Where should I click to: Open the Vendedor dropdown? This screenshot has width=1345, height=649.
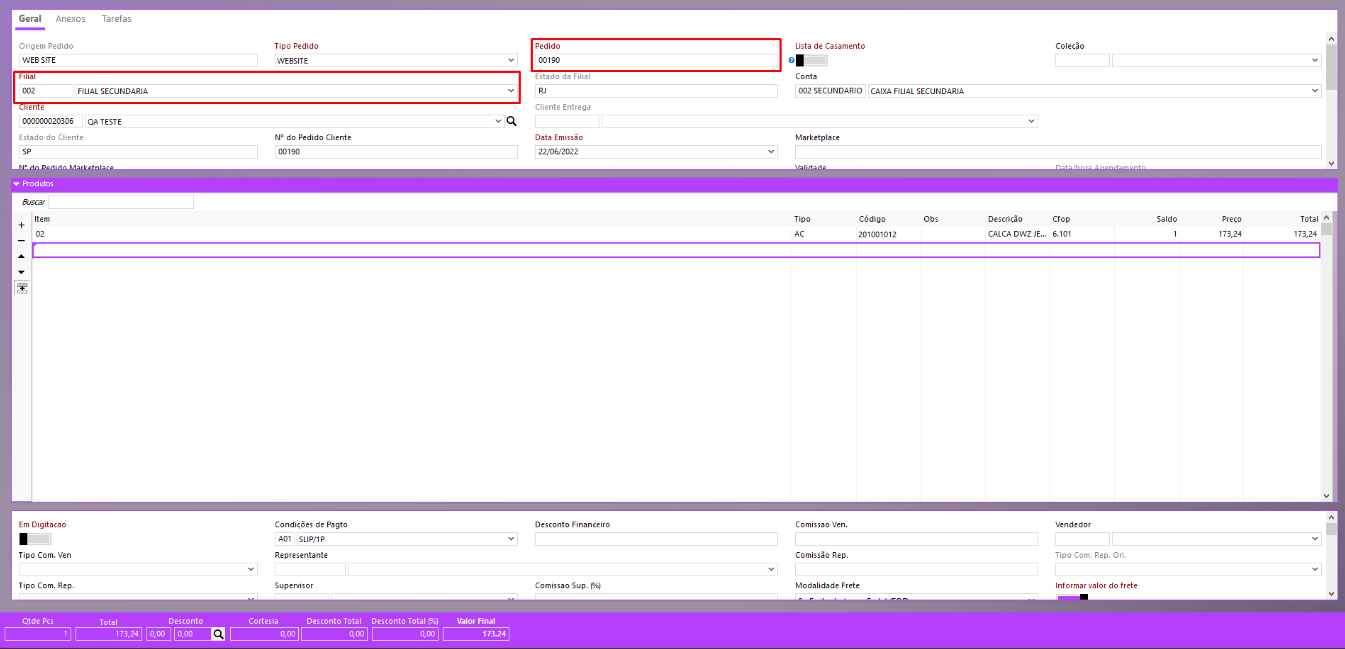coord(1315,539)
